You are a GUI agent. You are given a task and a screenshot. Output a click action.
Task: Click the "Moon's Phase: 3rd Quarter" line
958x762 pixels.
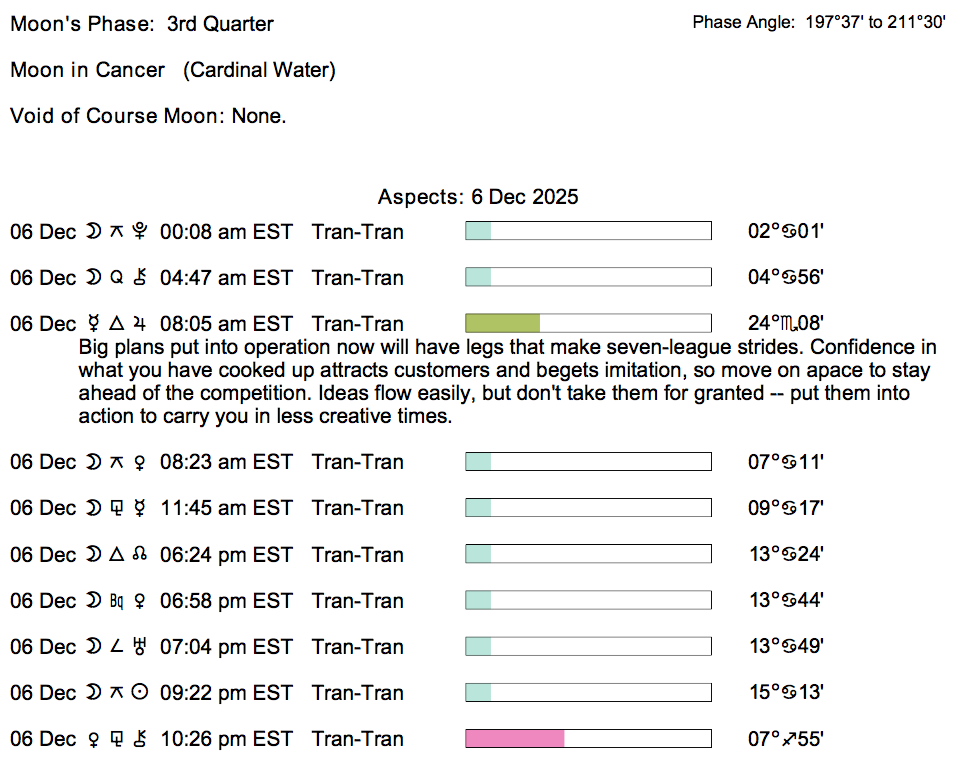[x=142, y=23]
